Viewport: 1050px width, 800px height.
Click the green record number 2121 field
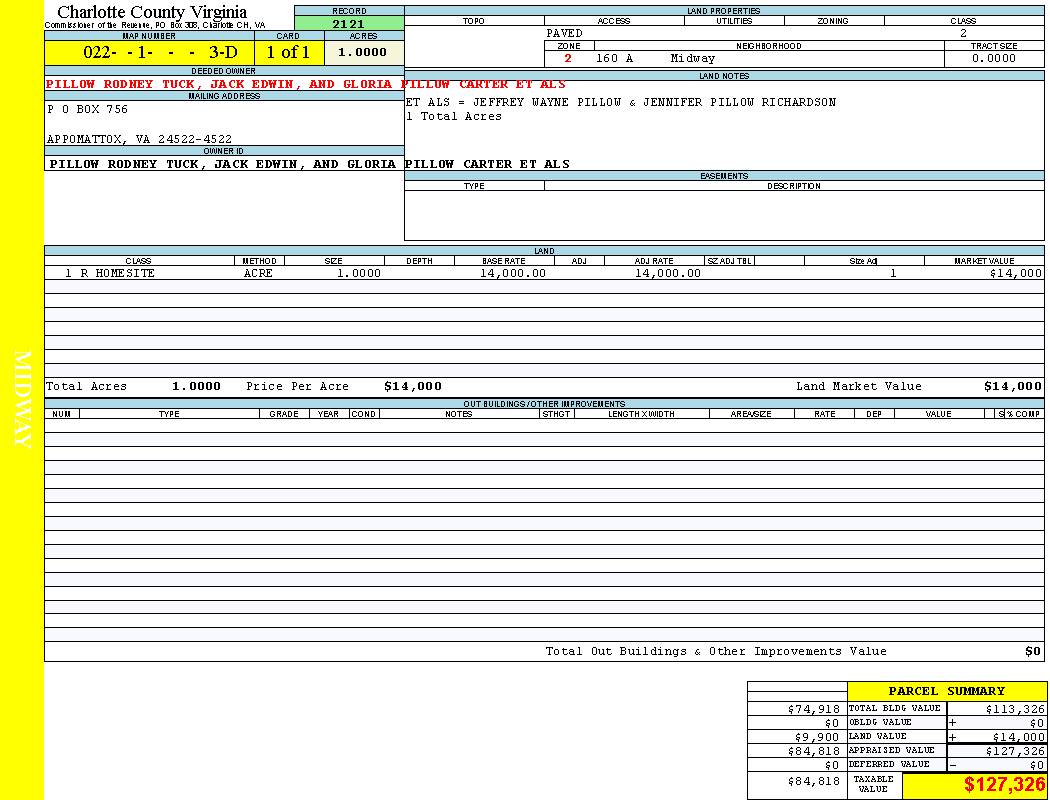coord(349,24)
